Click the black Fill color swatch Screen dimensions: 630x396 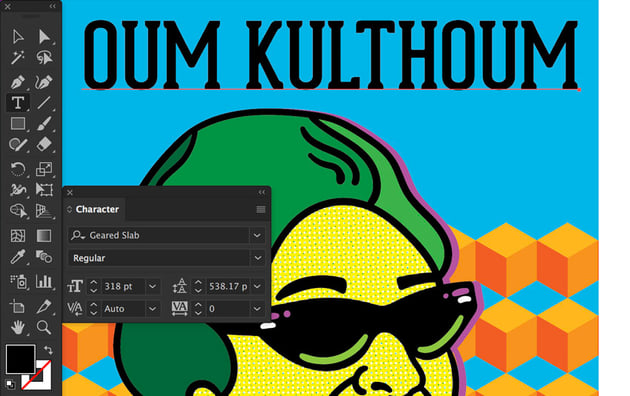(x=20, y=359)
